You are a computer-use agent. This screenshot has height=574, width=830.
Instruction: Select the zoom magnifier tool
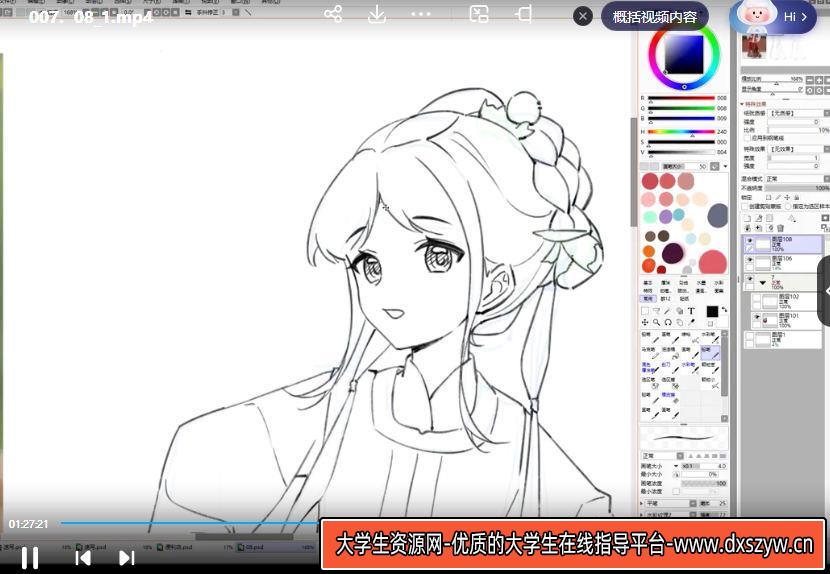pyautogui.click(x=656, y=322)
